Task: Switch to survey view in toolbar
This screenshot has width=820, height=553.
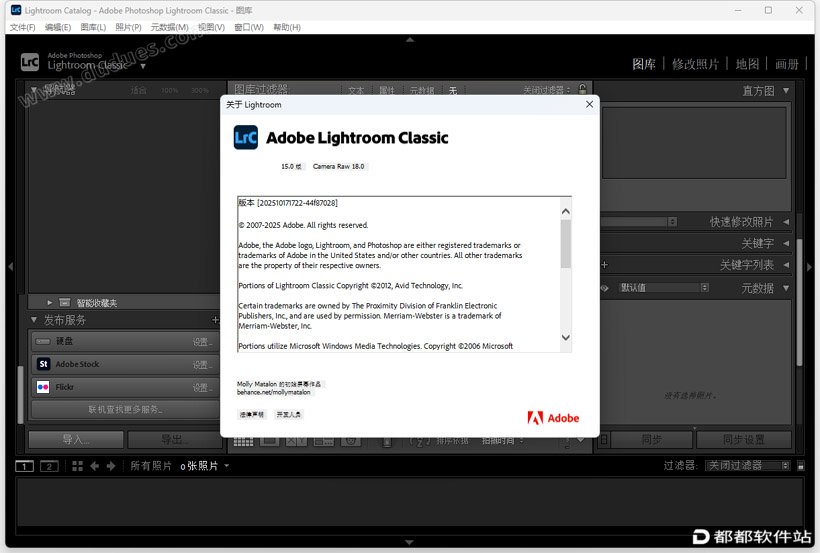Action: pyautogui.click(x=324, y=441)
